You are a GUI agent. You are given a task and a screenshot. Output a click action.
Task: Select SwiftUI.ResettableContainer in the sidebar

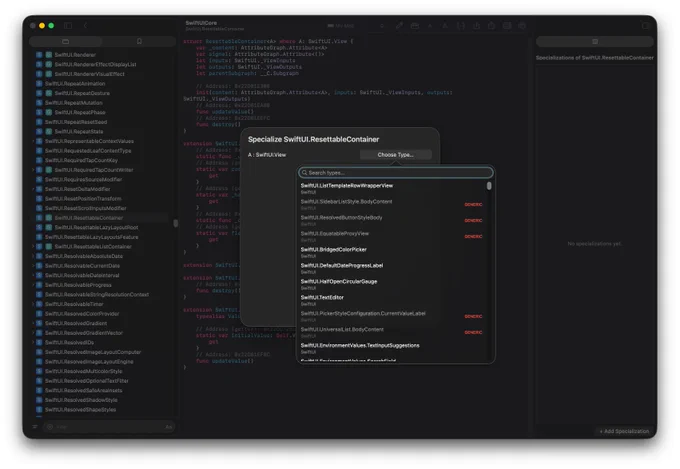click(x=99, y=218)
